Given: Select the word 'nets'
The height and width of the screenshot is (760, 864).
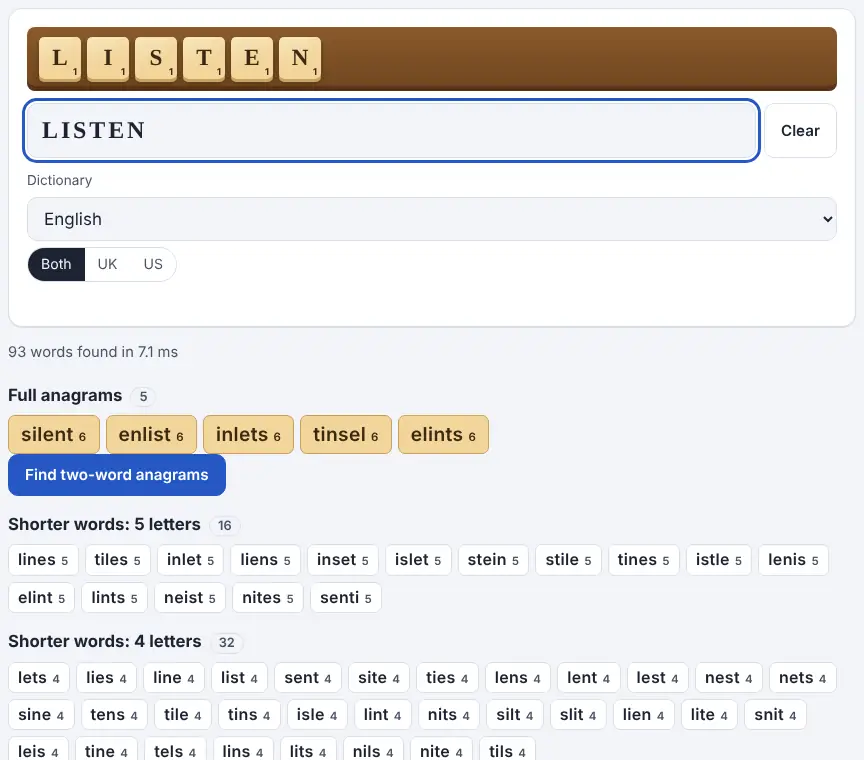Looking at the screenshot, I should (803, 678).
